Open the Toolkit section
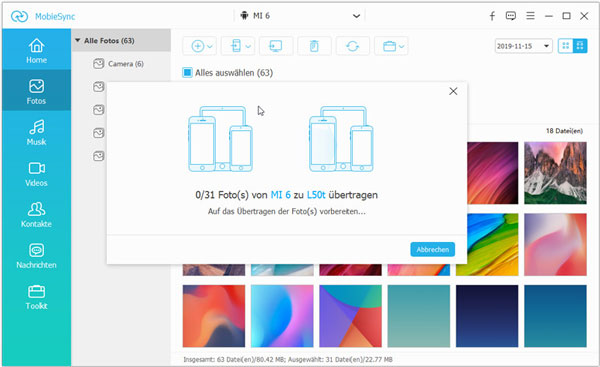This screenshot has height=367, width=600. [36, 297]
